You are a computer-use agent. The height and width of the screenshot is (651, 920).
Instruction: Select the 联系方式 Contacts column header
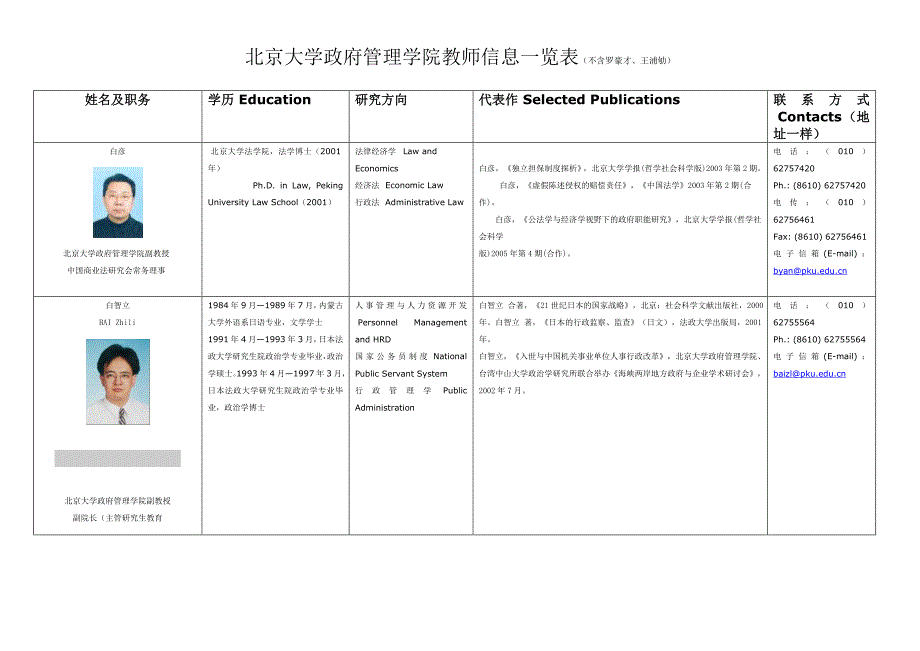[821, 116]
